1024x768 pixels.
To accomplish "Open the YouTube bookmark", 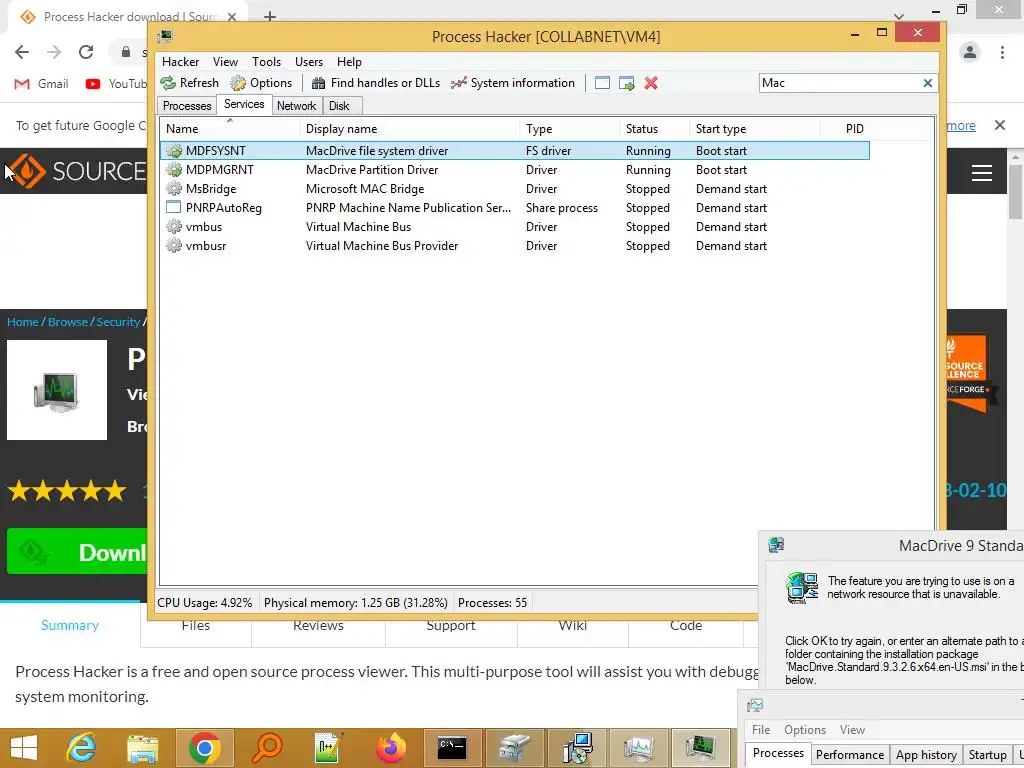I will pyautogui.click(x=116, y=84).
